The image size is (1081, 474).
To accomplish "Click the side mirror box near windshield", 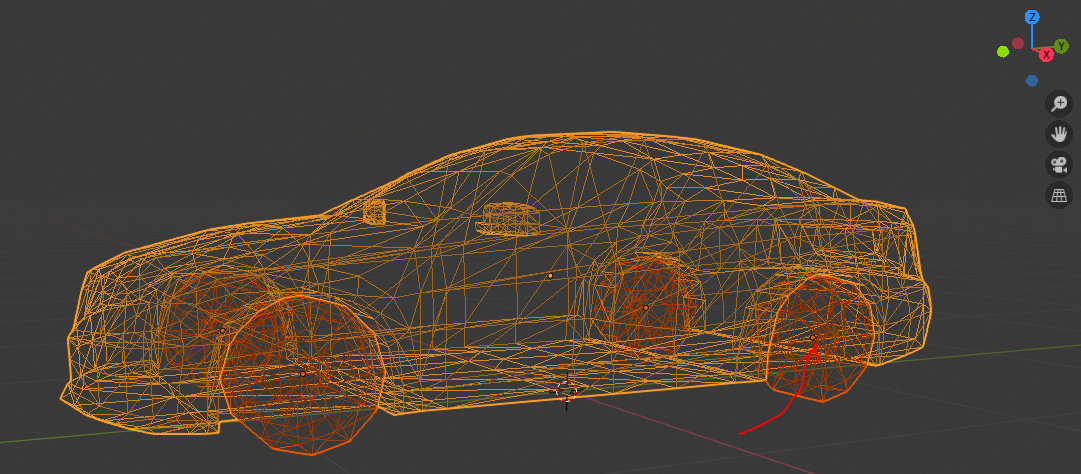I will [374, 211].
